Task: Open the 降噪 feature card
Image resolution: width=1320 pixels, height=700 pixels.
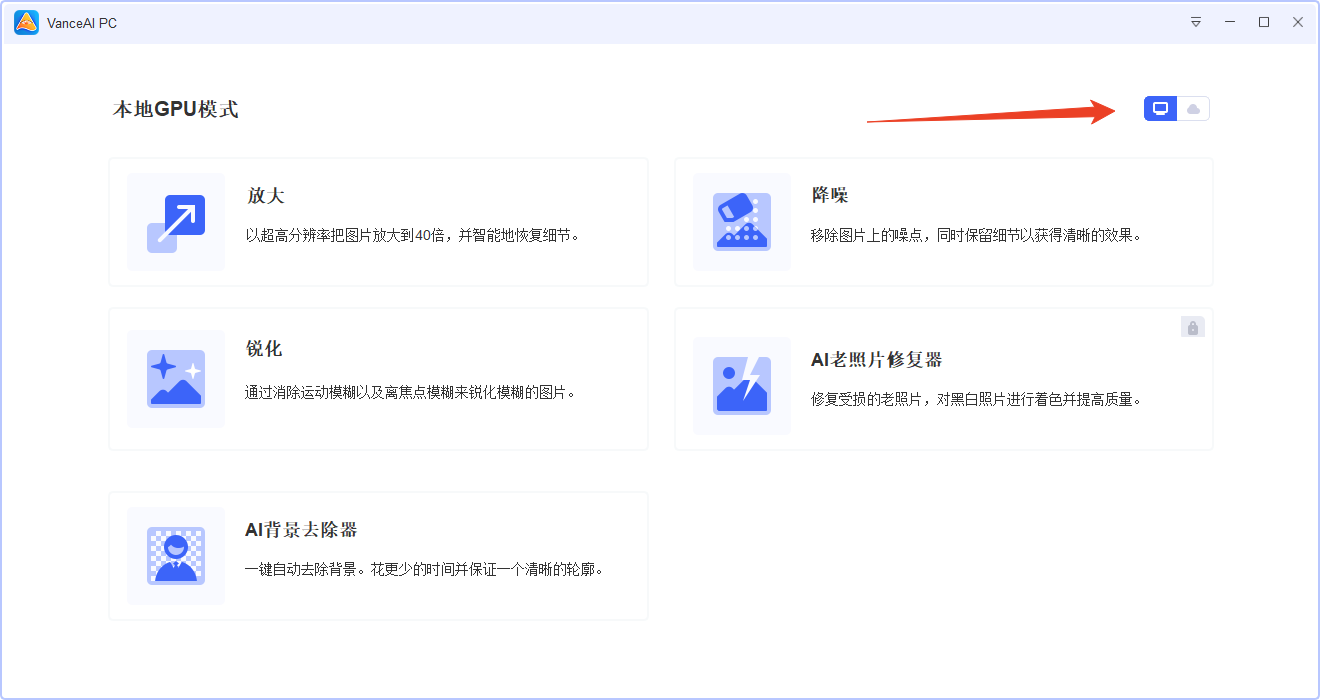Action: (x=944, y=222)
